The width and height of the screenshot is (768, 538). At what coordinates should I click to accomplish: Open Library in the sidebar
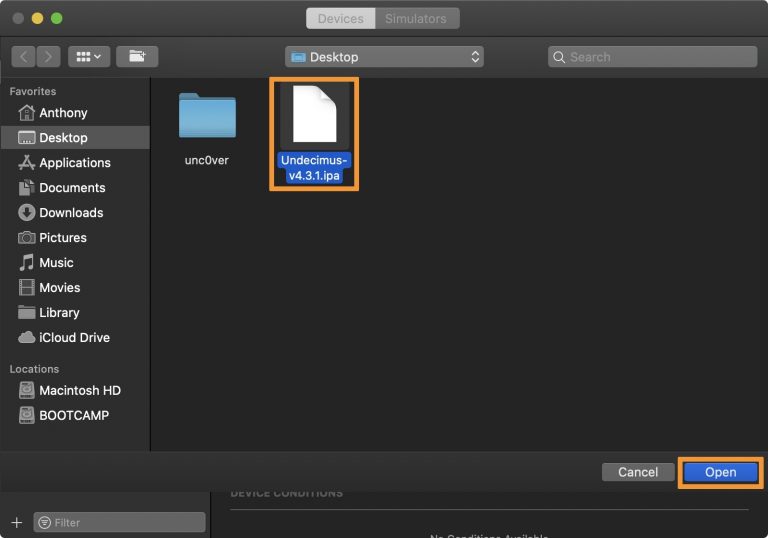(x=75, y=313)
